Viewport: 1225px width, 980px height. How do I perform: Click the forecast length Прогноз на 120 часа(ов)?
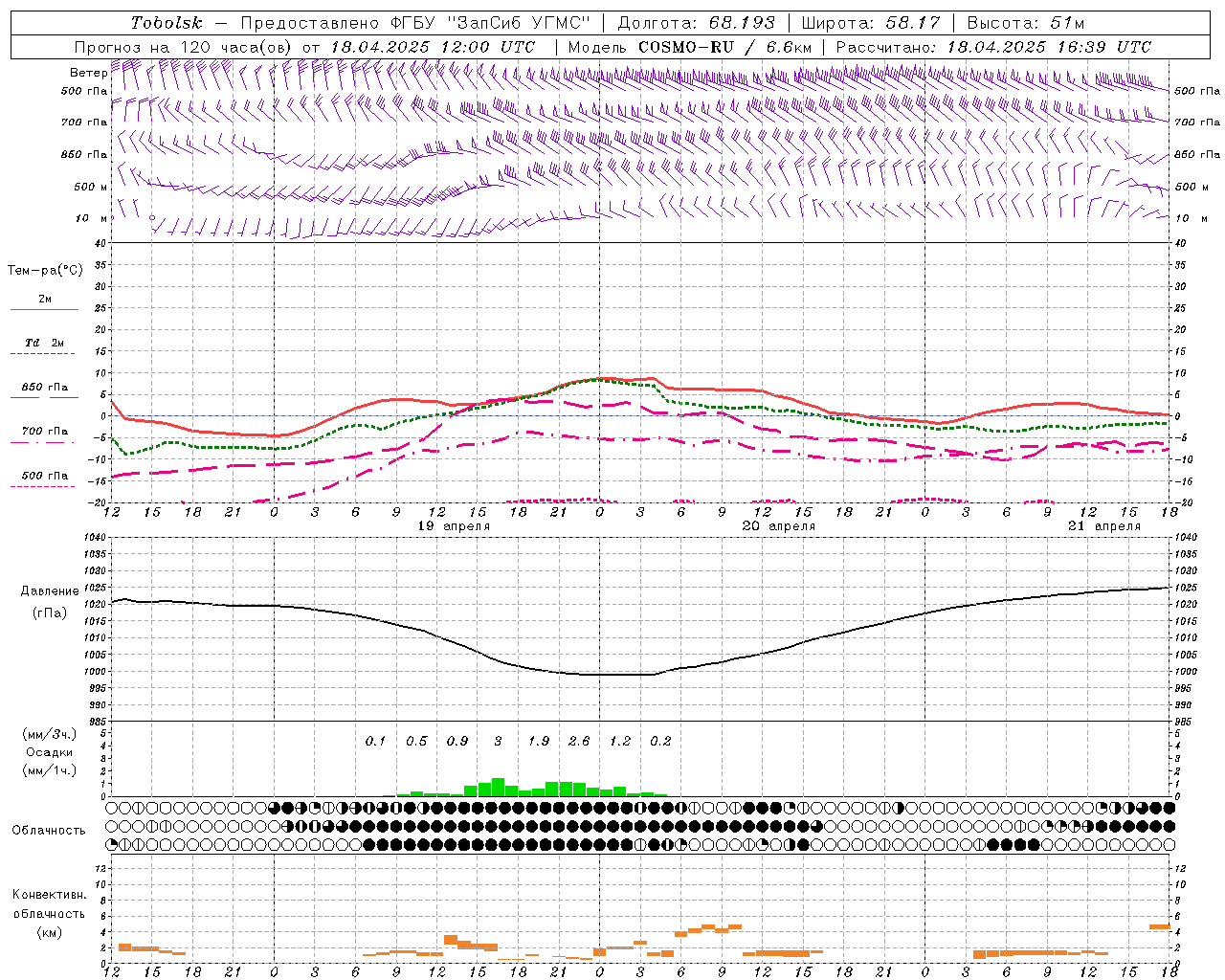click(x=184, y=47)
